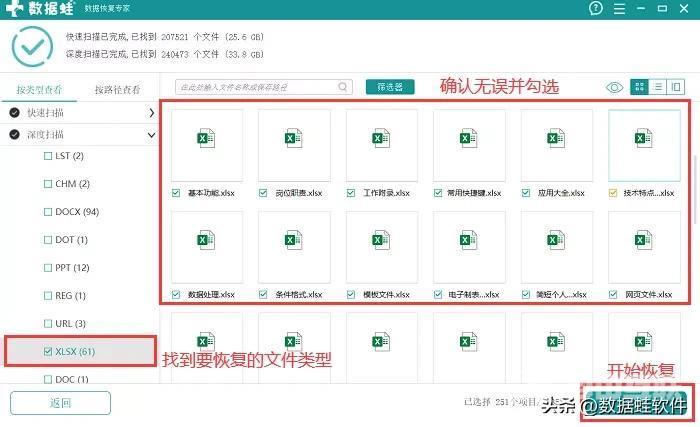Click the 返回 back button

tap(60, 403)
